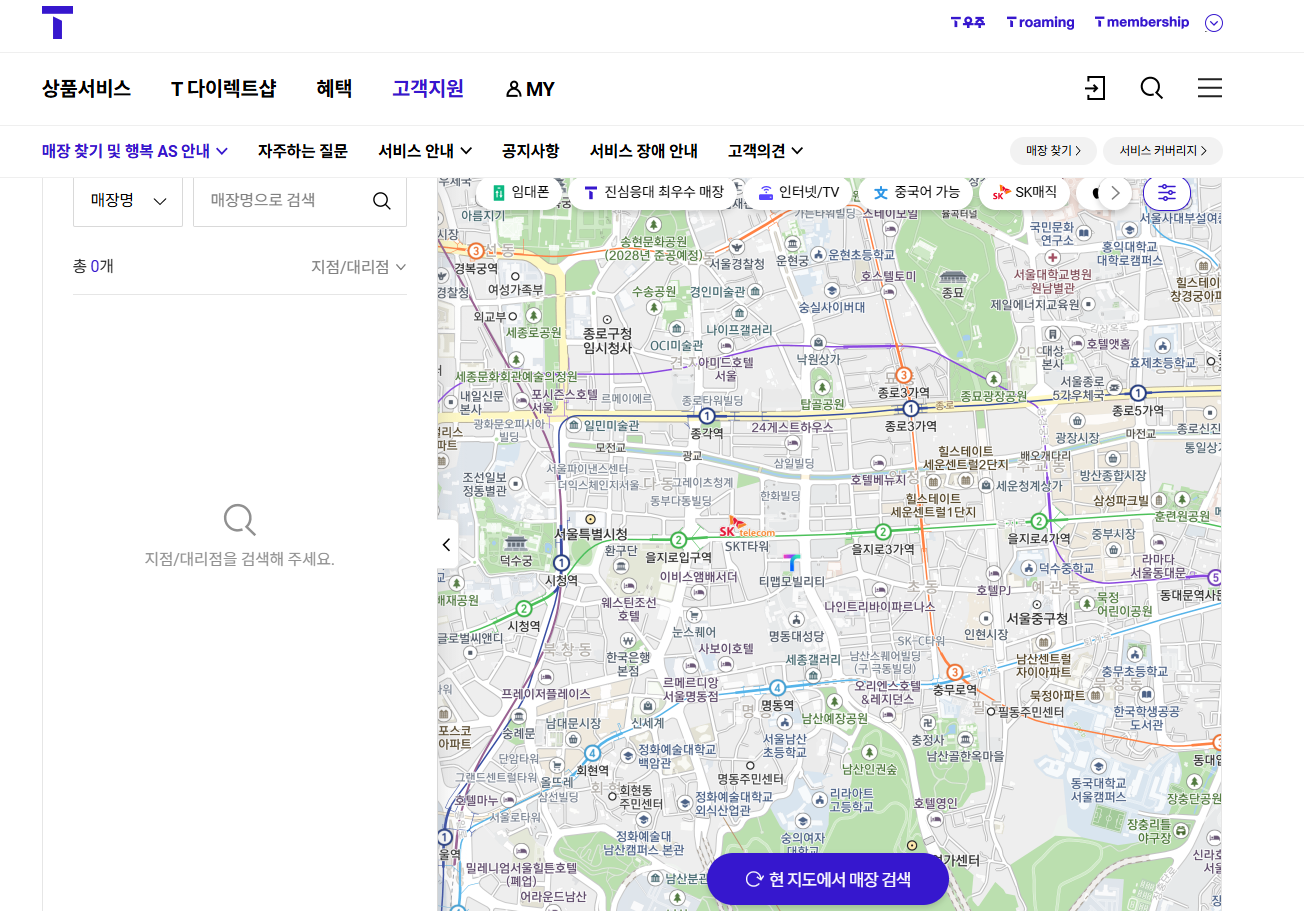
Task: Click the 종각역 line 1 station marker
Action: coord(707,416)
